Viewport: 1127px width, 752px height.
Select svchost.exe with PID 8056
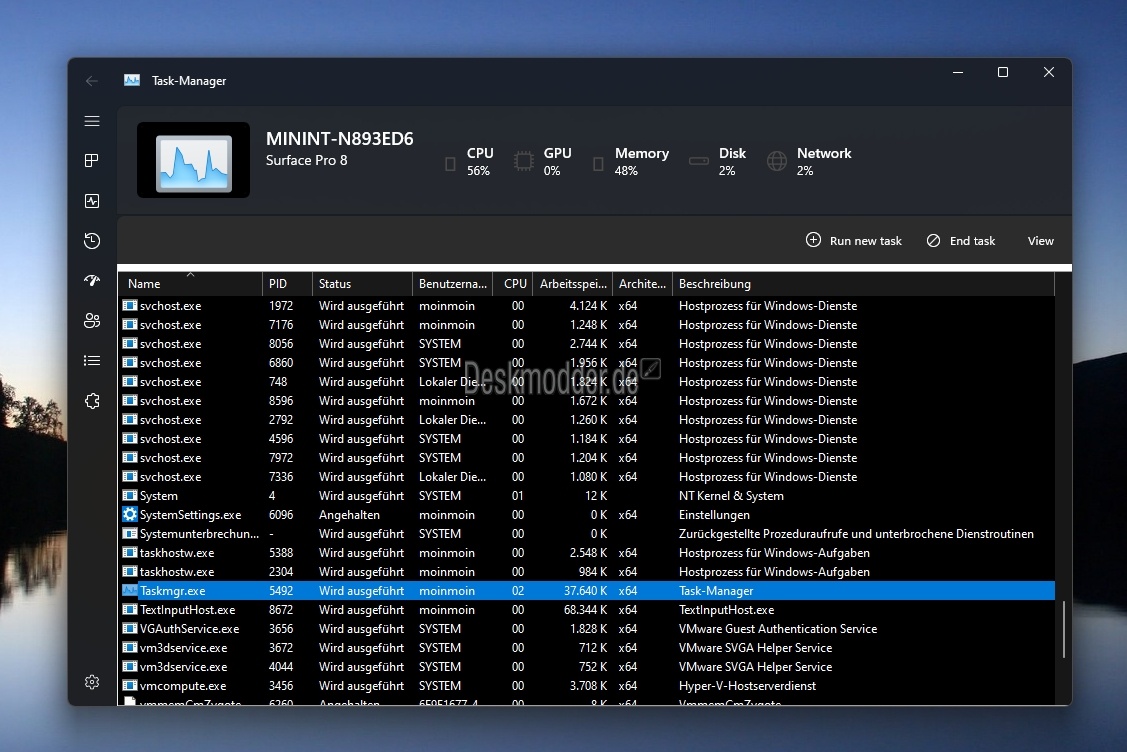(170, 344)
